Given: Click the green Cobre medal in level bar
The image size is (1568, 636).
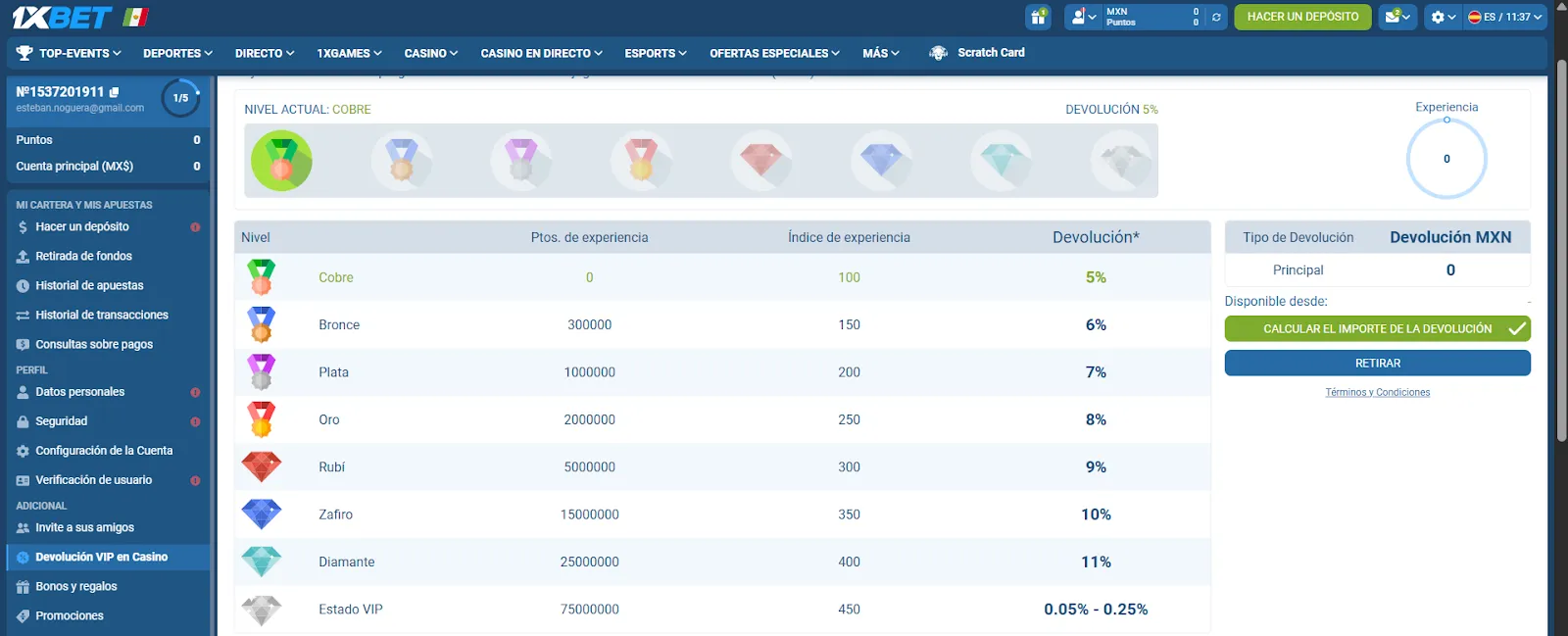Looking at the screenshot, I should click(x=281, y=161).
